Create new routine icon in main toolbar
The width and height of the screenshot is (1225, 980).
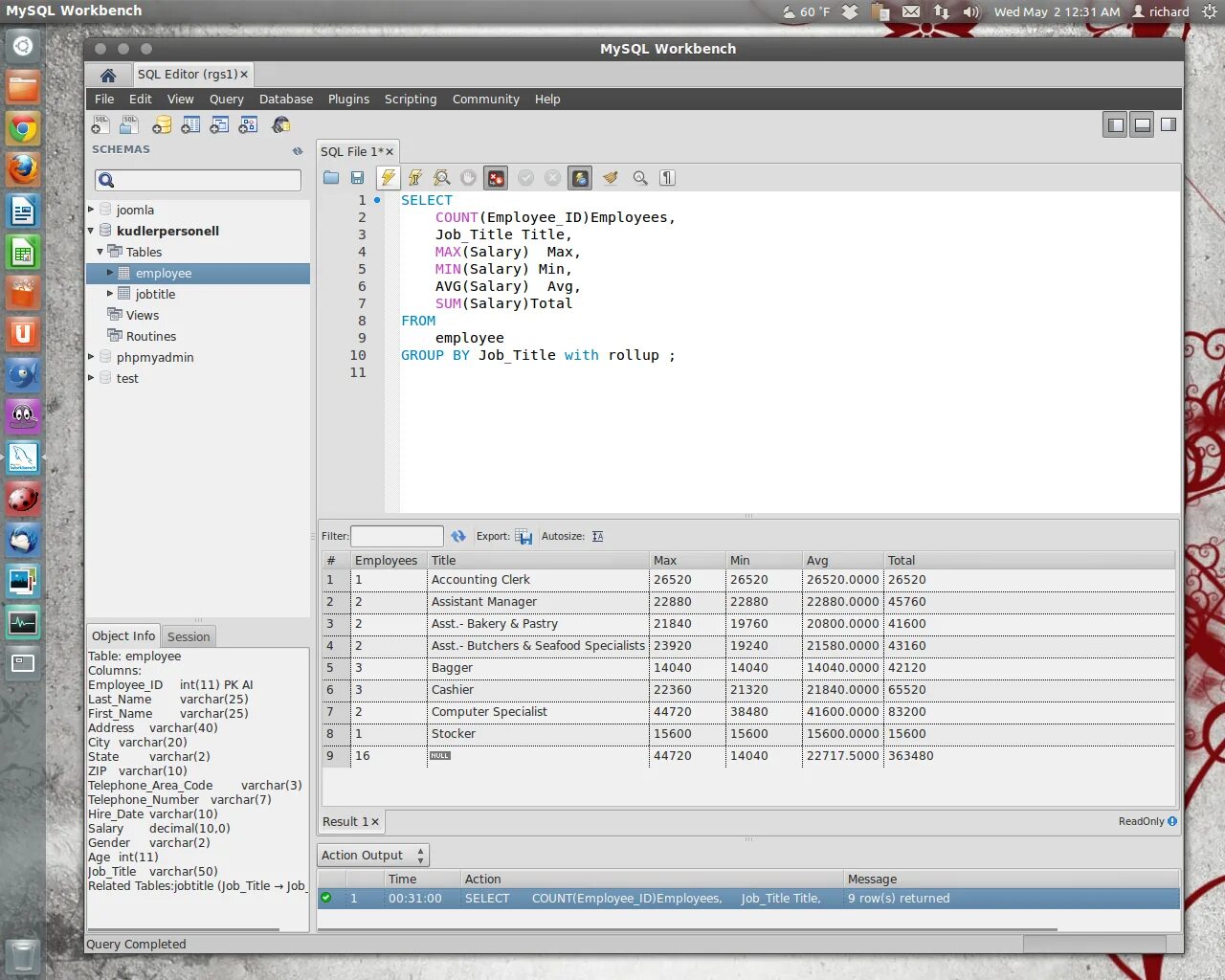[x=248, y=124]
